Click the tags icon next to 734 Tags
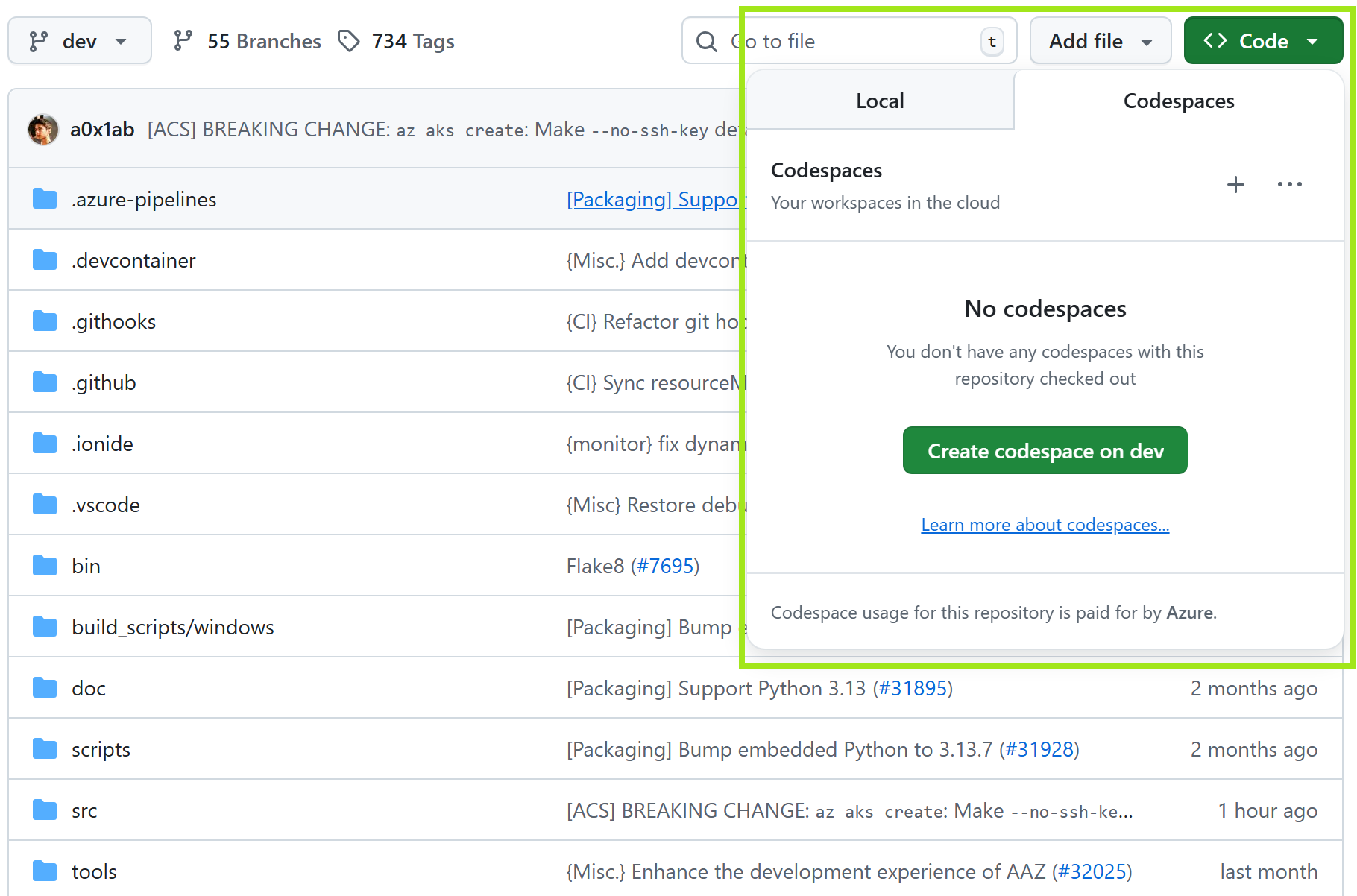This screenshot has width=1357, height=896. click(x=348, y=41)
